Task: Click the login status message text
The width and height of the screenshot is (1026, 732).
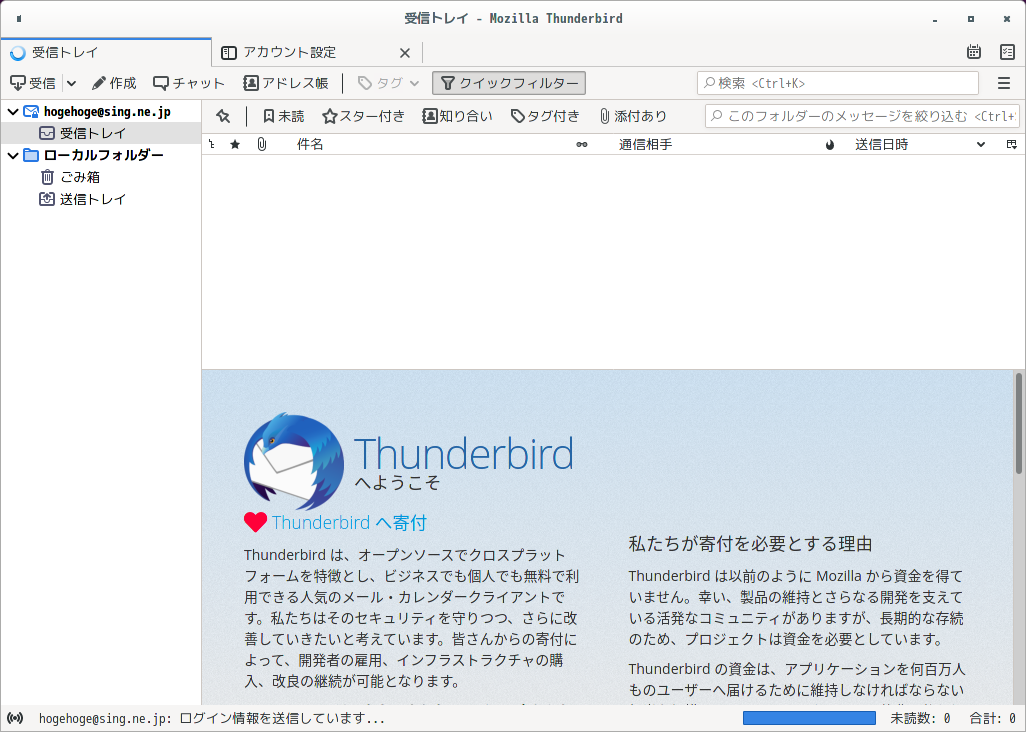Action: tap(212, 718)
